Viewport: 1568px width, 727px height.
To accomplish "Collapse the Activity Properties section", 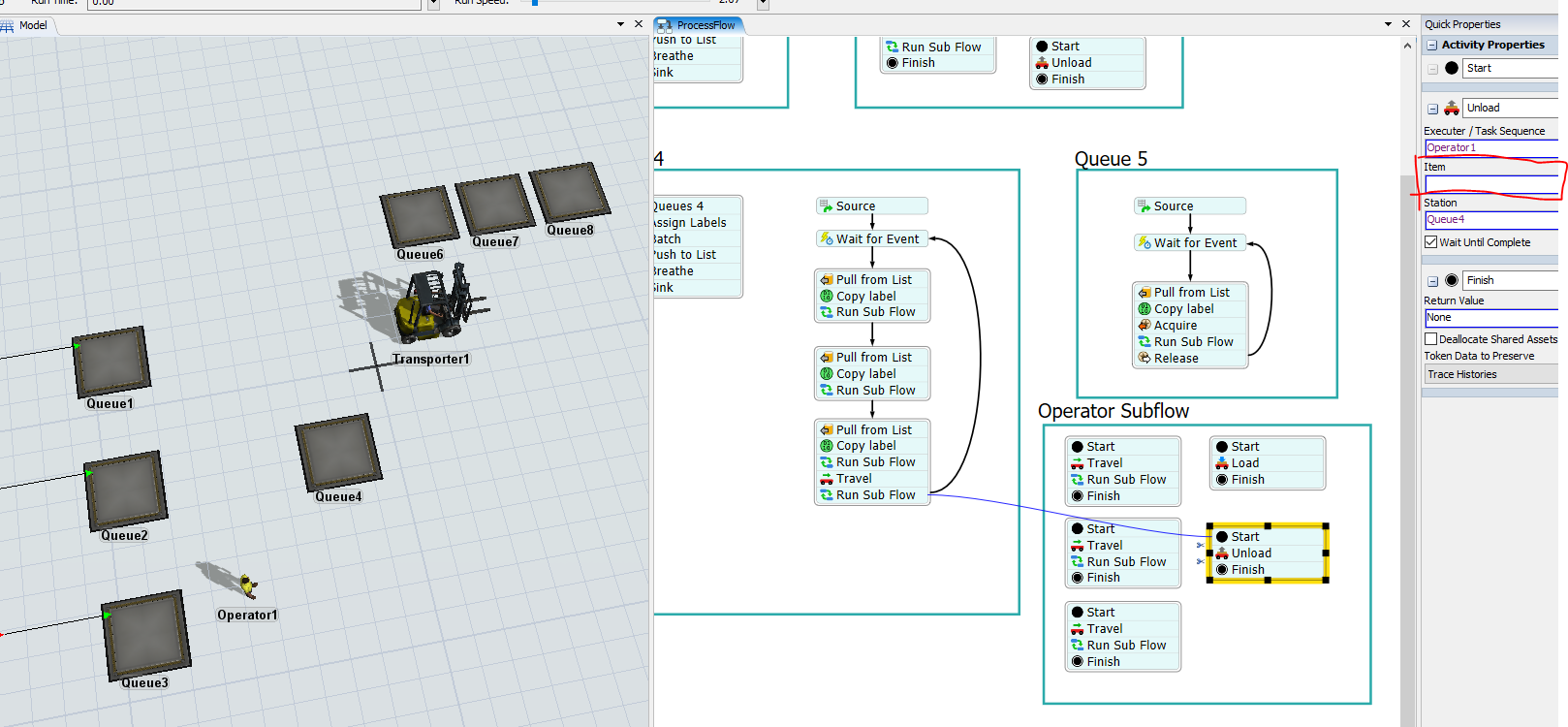I will coord(1432,46).
